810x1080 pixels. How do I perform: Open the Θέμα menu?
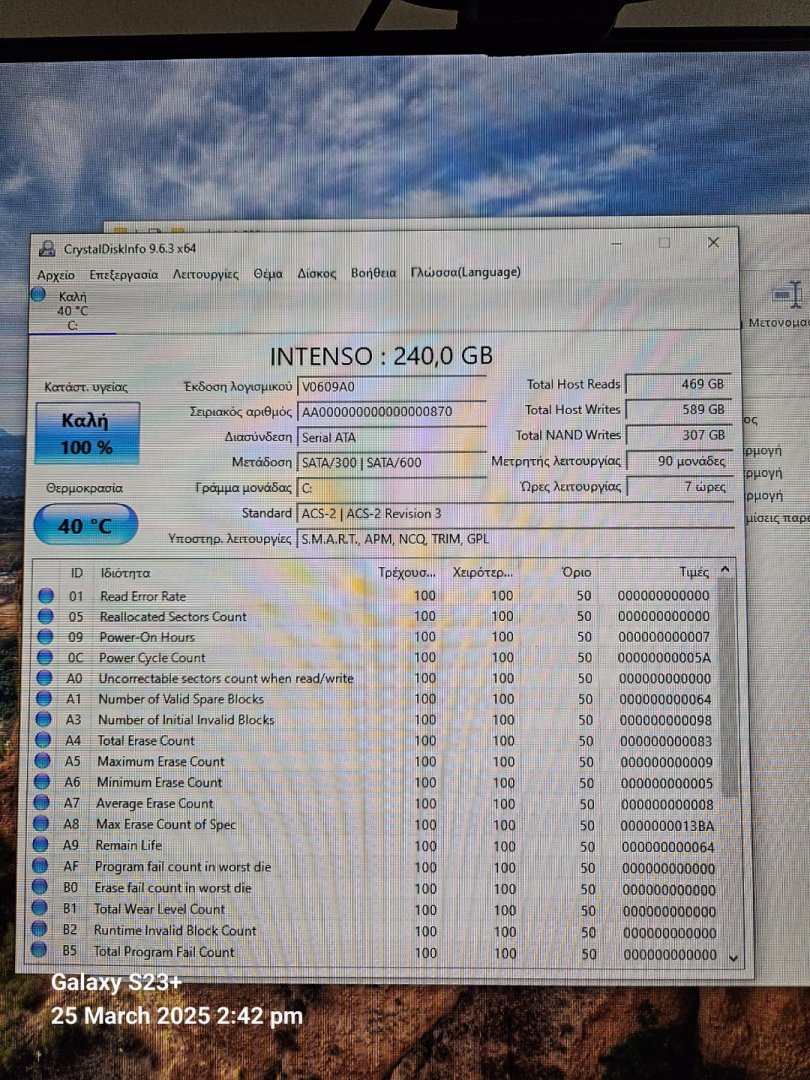[x=268, y=273]
